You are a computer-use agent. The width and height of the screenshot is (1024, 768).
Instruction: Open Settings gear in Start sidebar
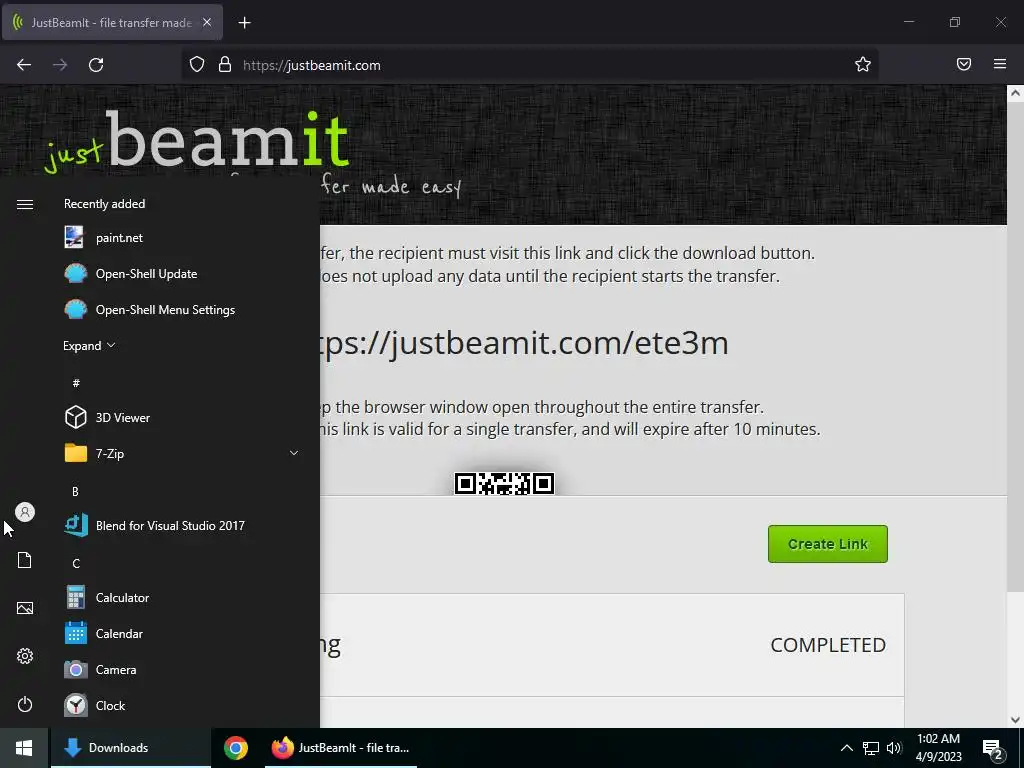[25, 656]
